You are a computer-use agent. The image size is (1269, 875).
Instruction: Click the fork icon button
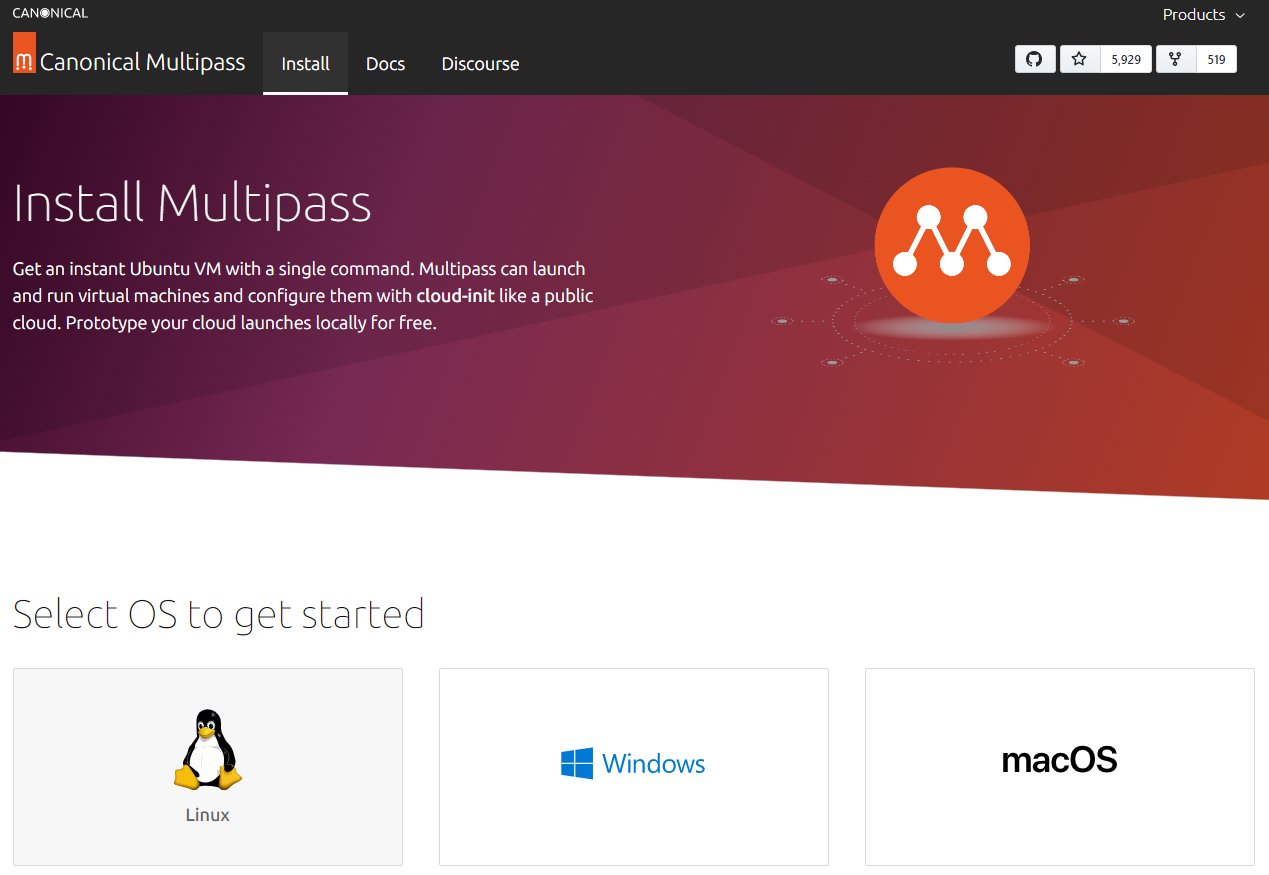tap(1175, 59)
